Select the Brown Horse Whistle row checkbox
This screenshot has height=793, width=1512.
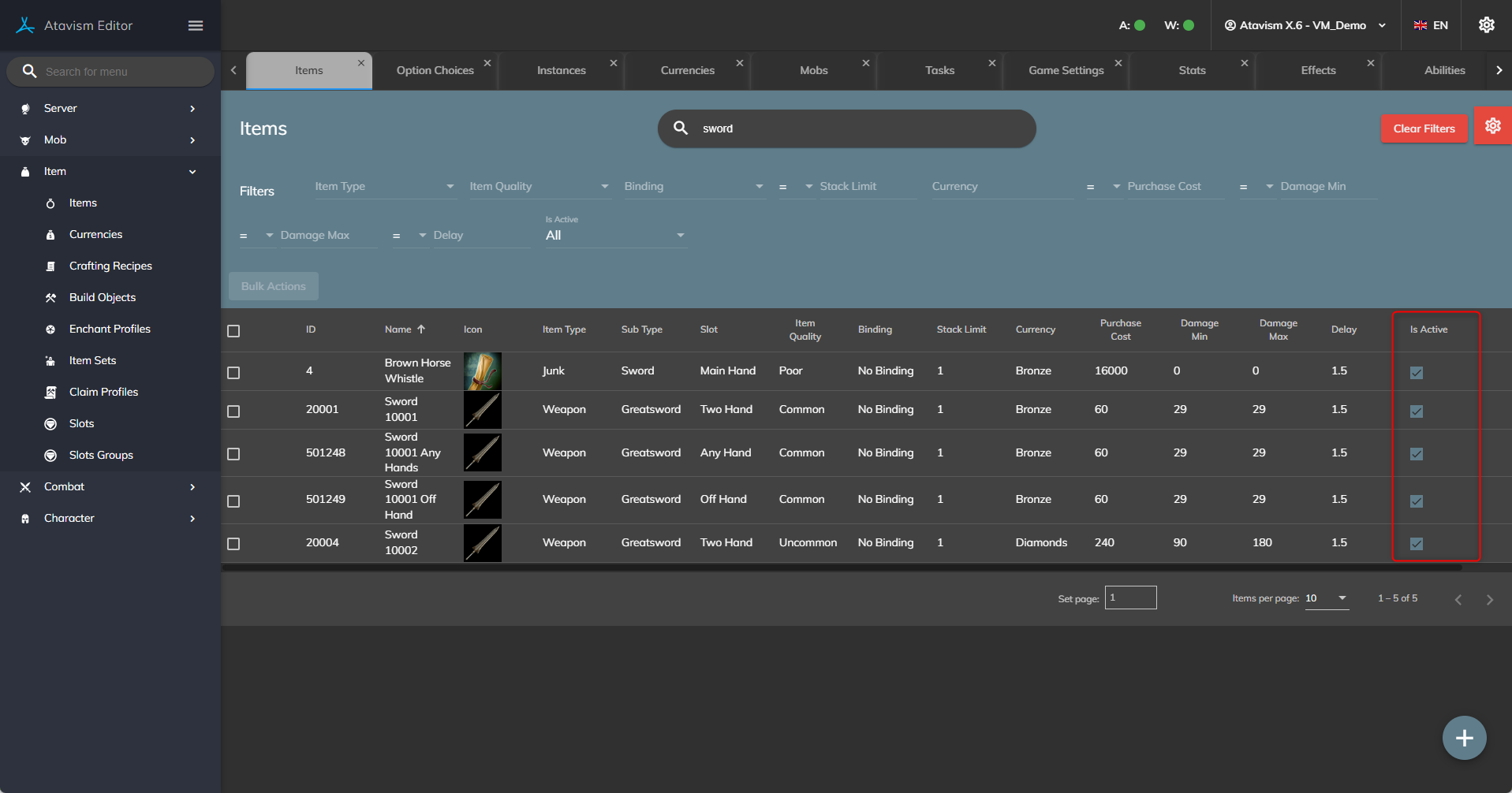(233, 373)
